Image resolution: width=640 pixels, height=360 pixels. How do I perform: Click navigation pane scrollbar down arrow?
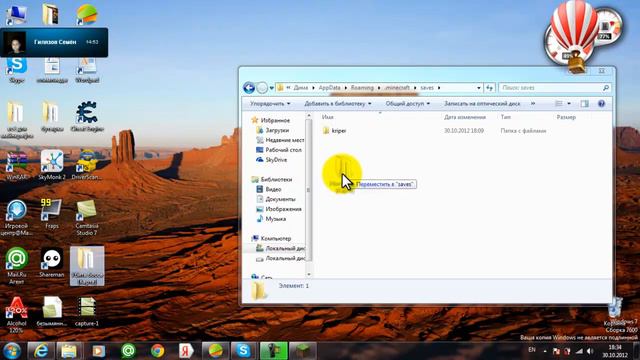click(309, 274)
